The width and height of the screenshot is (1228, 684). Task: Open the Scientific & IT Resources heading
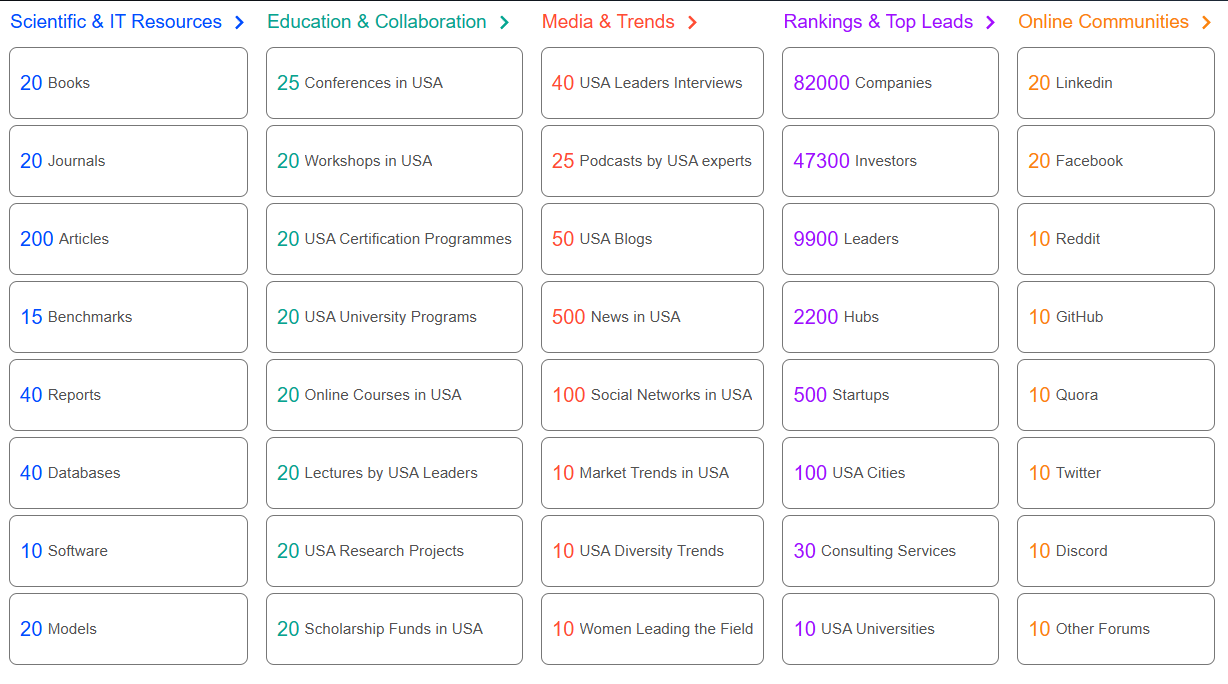tap(116, 22)
